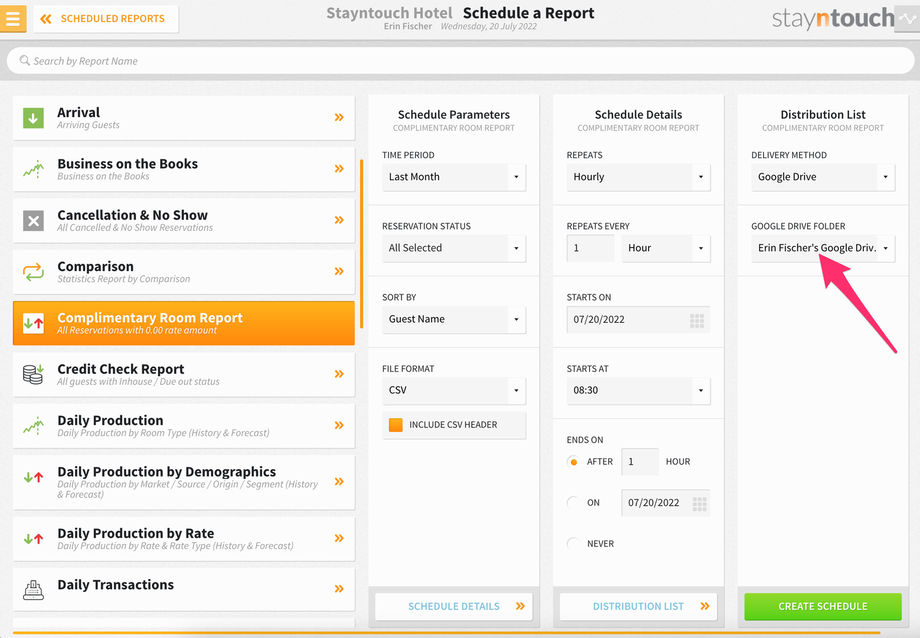The image size is (920, 638).
Task: Open the Repeats Every Hour unit dropdown
Action: point(666,248)
